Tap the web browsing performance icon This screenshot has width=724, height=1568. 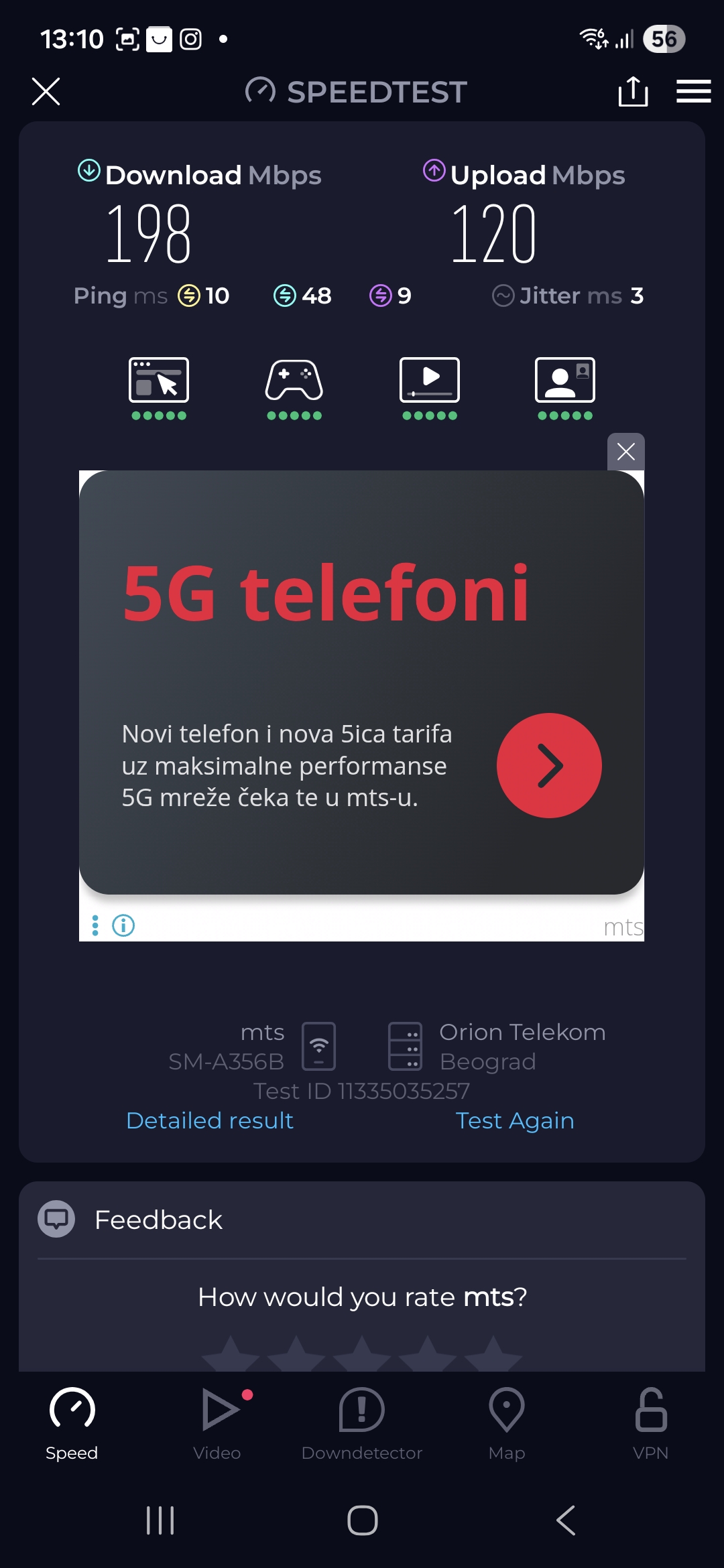click(159, 380)
